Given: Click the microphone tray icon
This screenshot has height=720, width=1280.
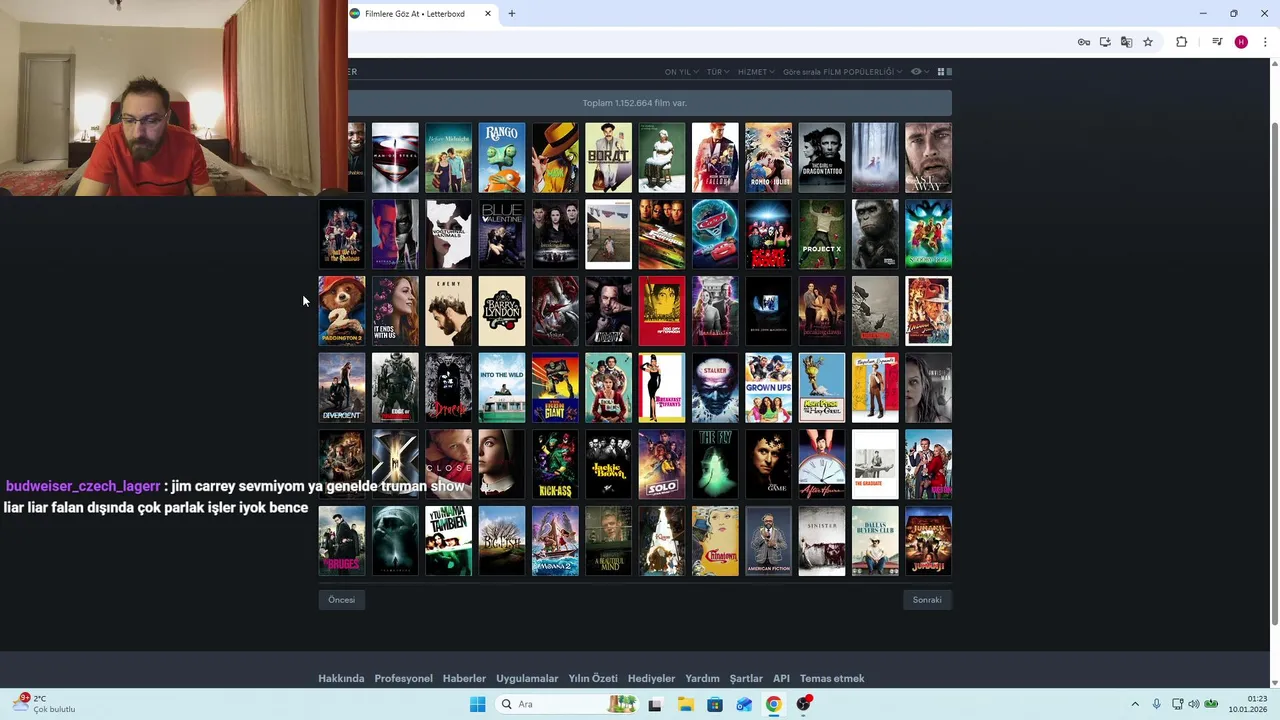Looking at the screenshot, I should [1157, 704].
